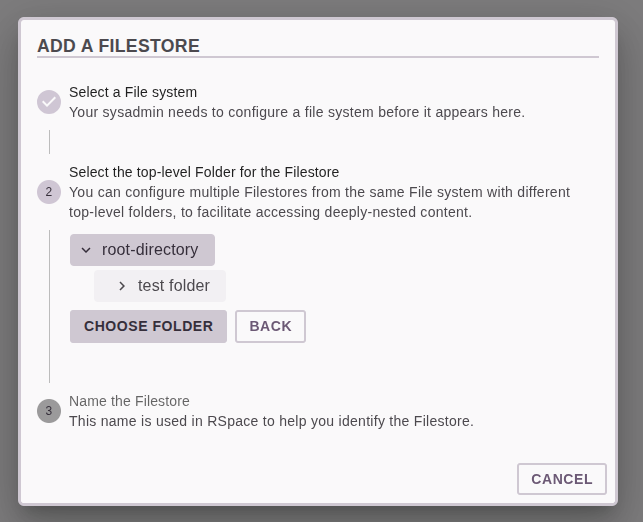Open the 'Select a File system' step heading
Image resolution: width=643 pixels, height=522 pixels.
133,92
